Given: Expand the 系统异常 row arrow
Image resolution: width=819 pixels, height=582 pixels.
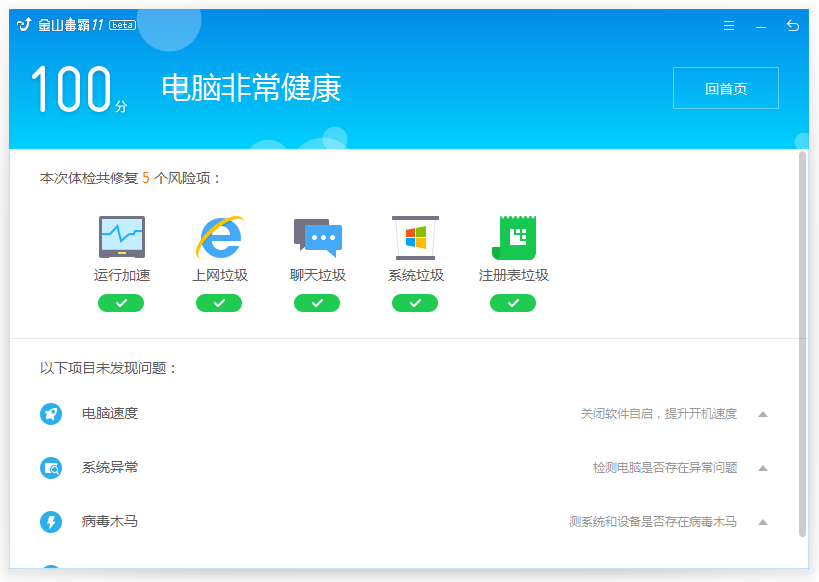Looking at the screenshot, I should point(763,468).
